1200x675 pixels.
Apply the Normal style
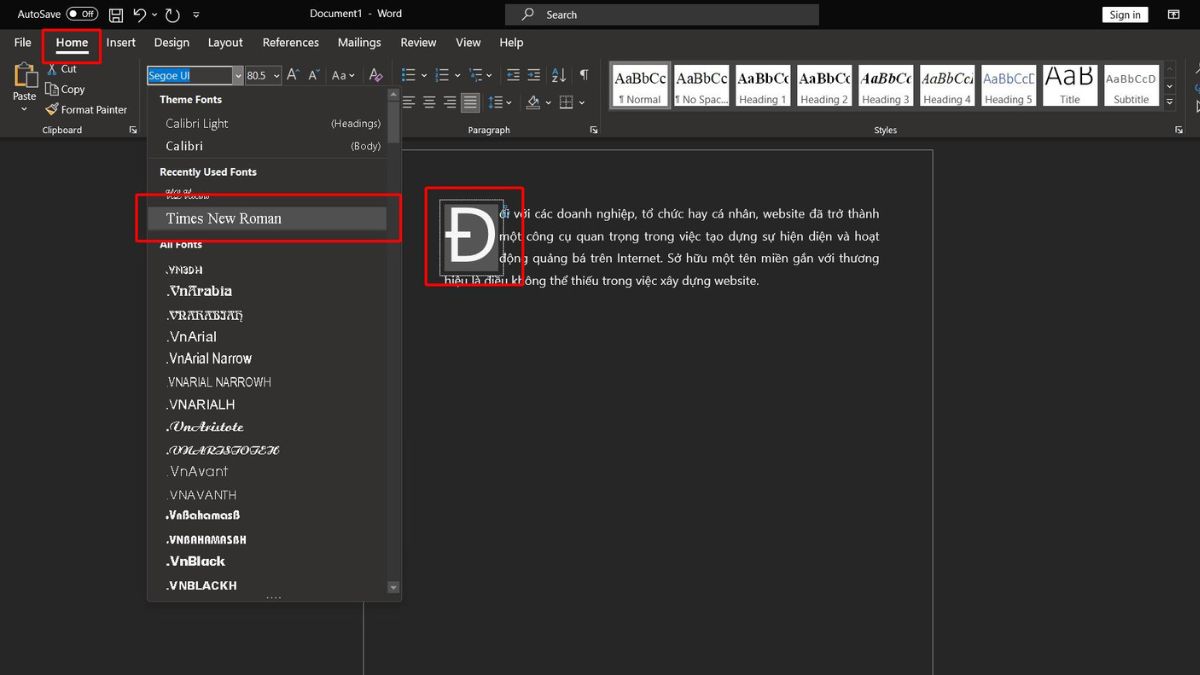640,86
